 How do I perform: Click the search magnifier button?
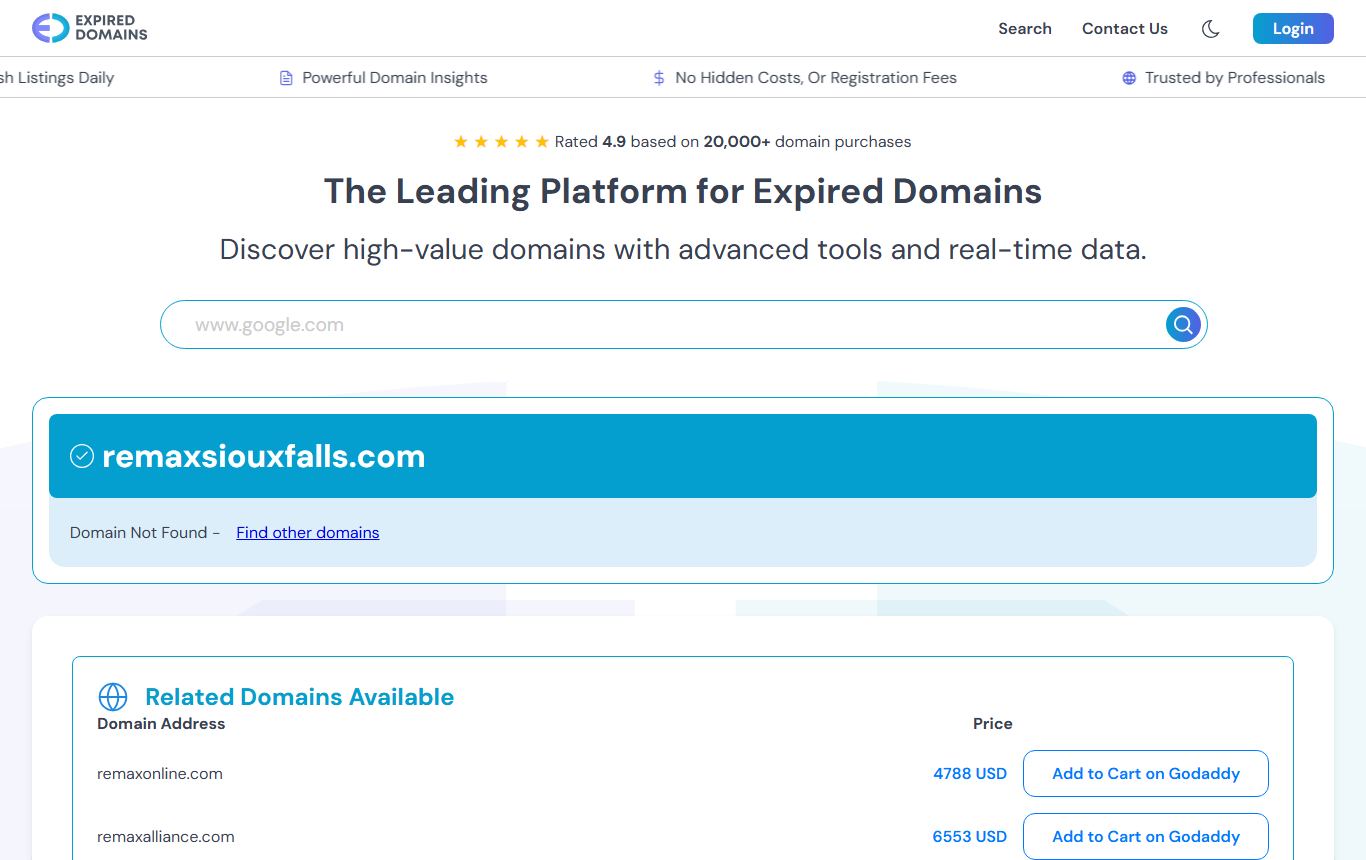[1183, 325]
